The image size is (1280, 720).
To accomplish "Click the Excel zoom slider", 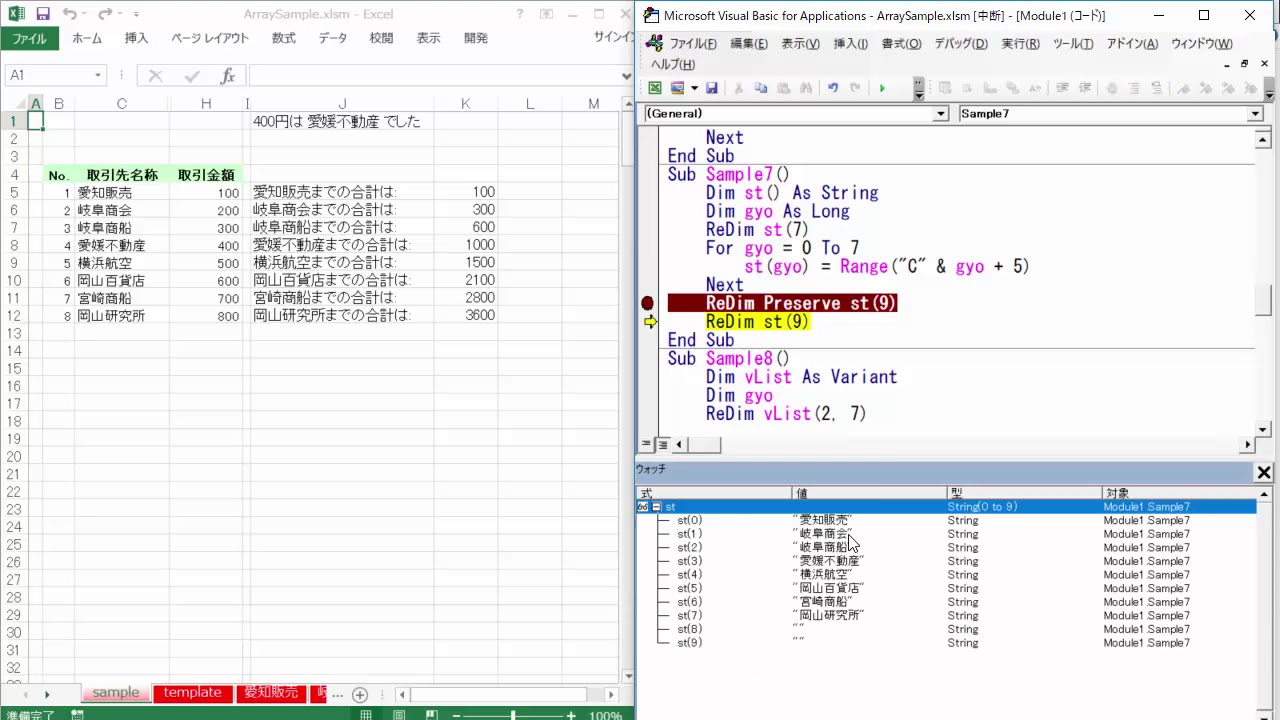I will pyautogui.click(x=513, y=715).
